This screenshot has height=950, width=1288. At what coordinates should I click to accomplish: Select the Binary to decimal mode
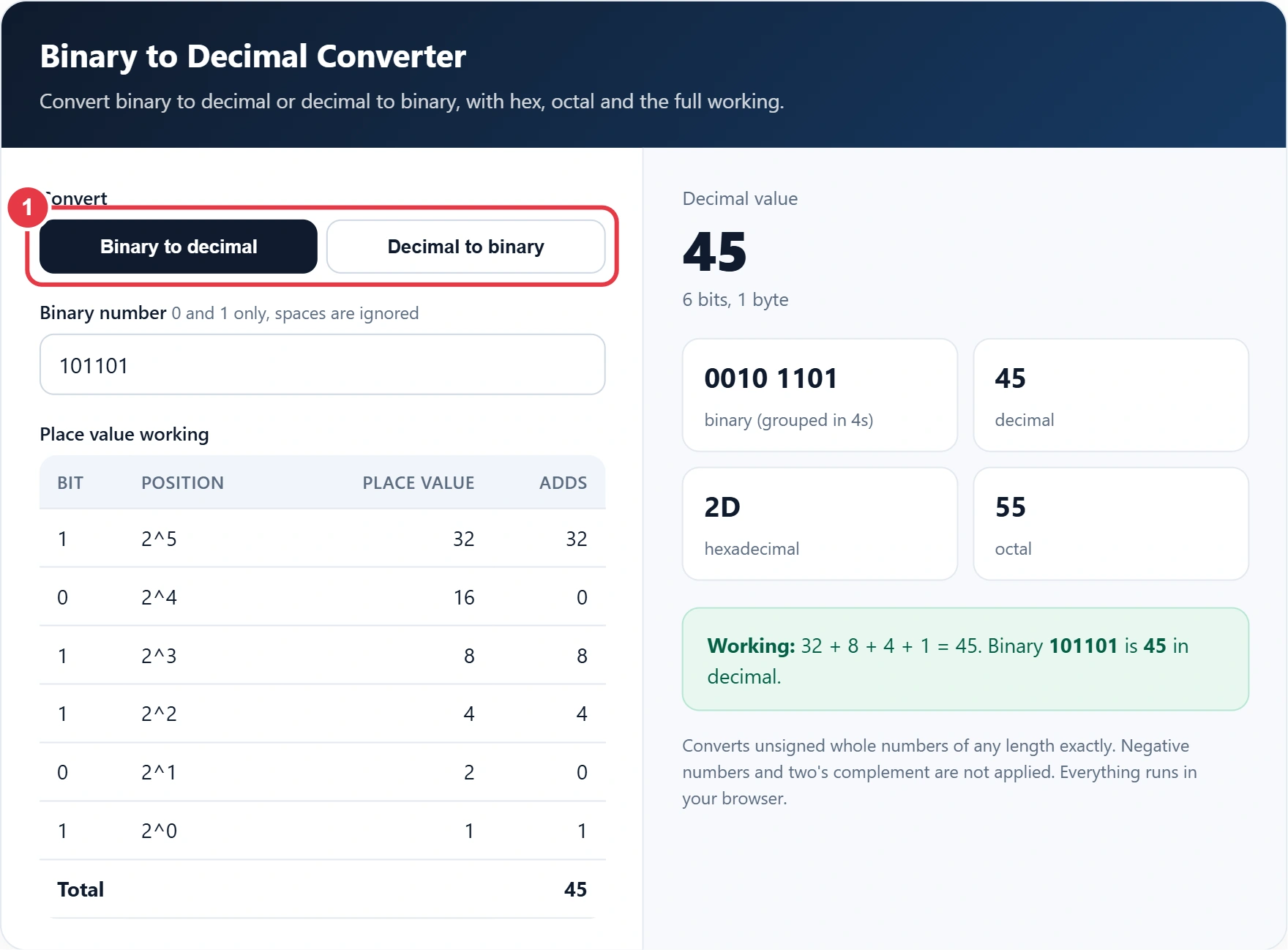[179, 247]
